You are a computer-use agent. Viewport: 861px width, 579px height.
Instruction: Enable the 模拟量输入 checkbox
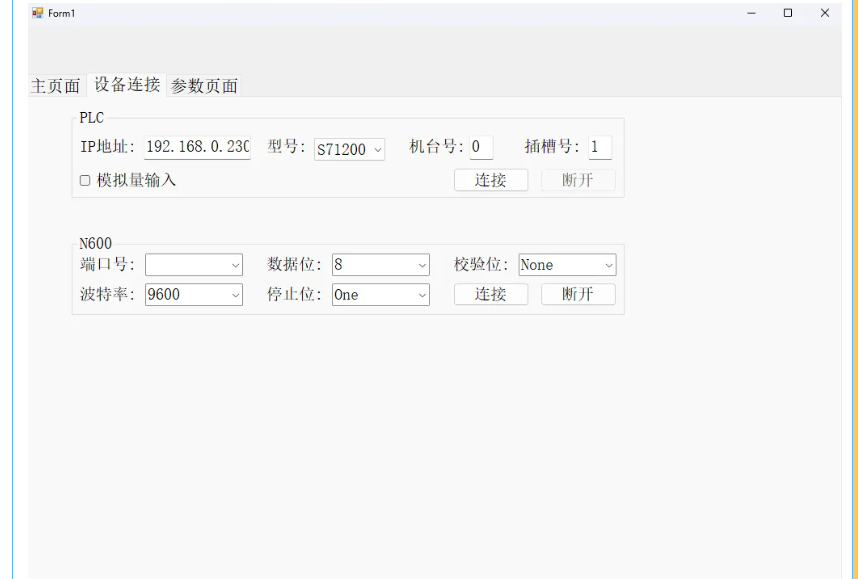[85, 181]
